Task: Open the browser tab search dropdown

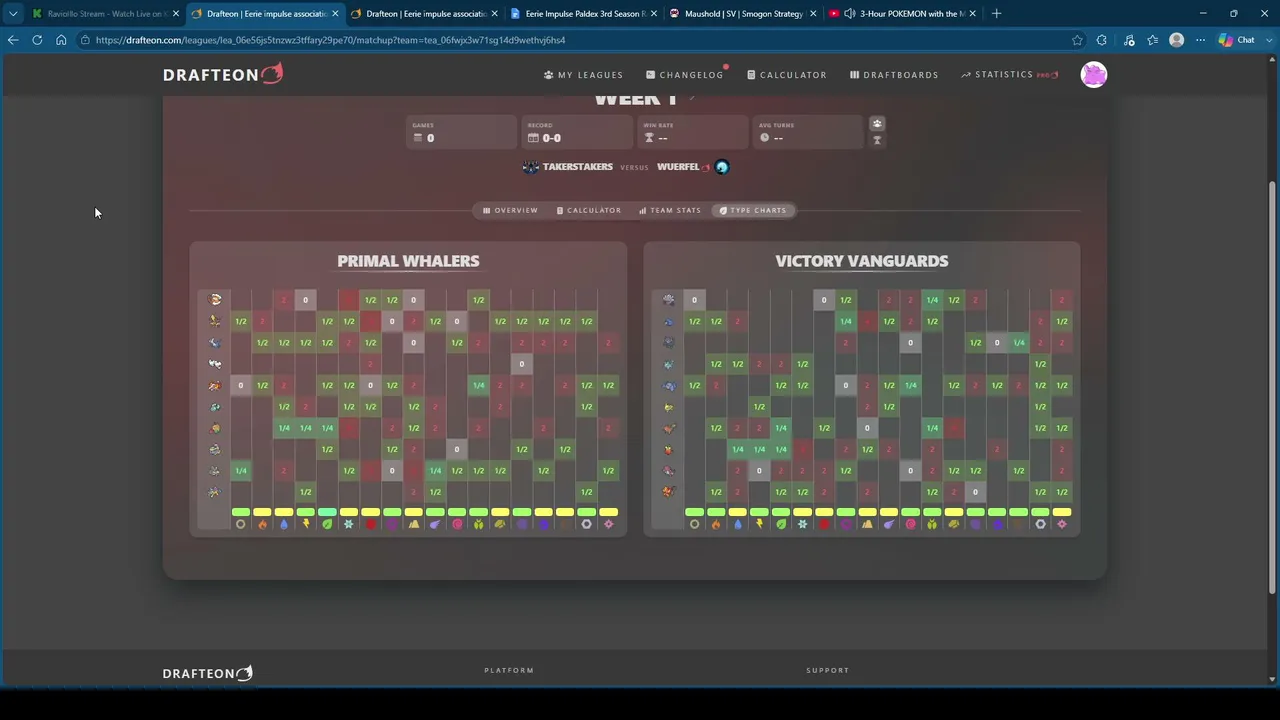Action: point(13,14)
